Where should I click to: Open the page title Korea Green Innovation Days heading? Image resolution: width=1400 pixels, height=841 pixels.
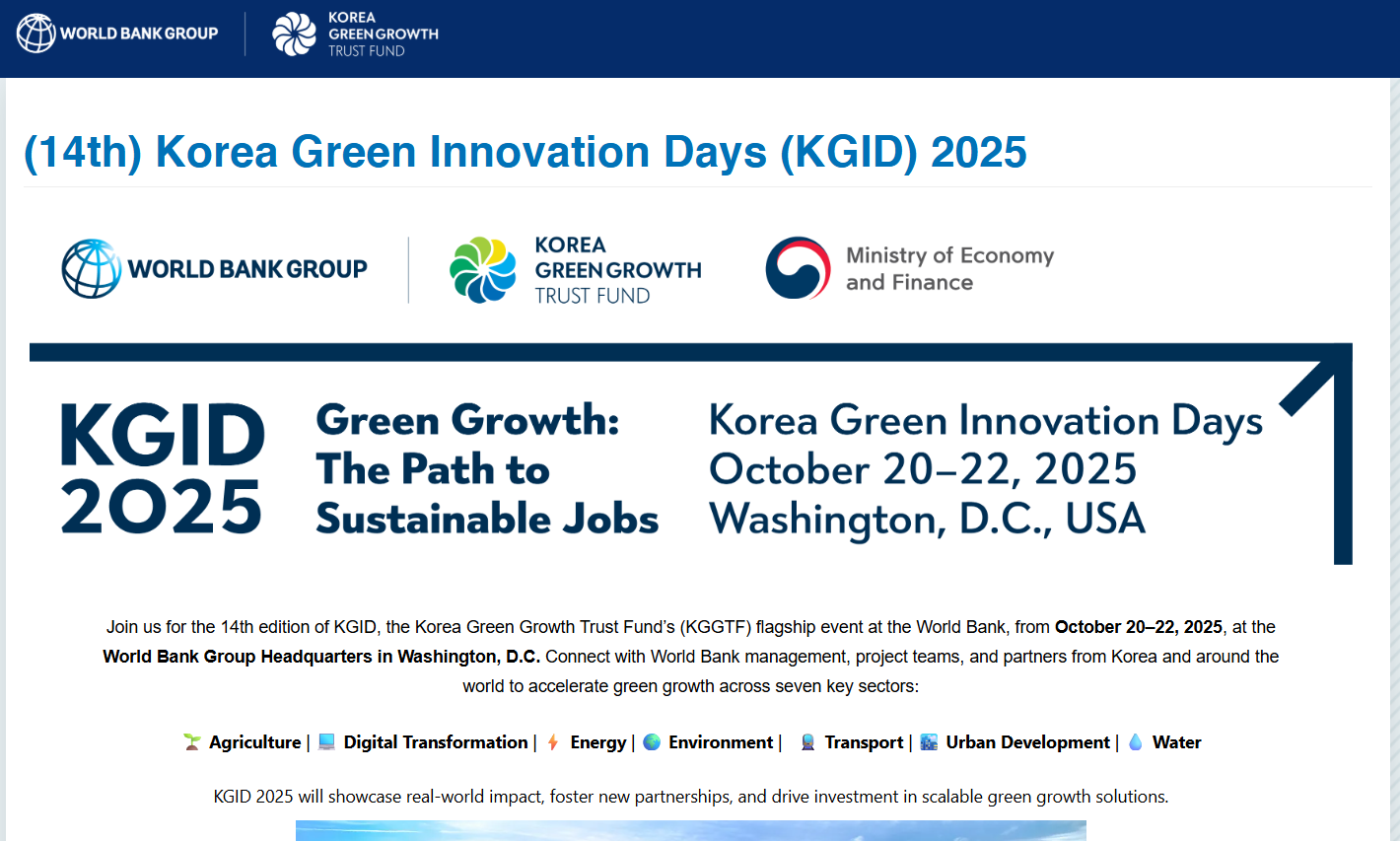click(x=525, y=152)
